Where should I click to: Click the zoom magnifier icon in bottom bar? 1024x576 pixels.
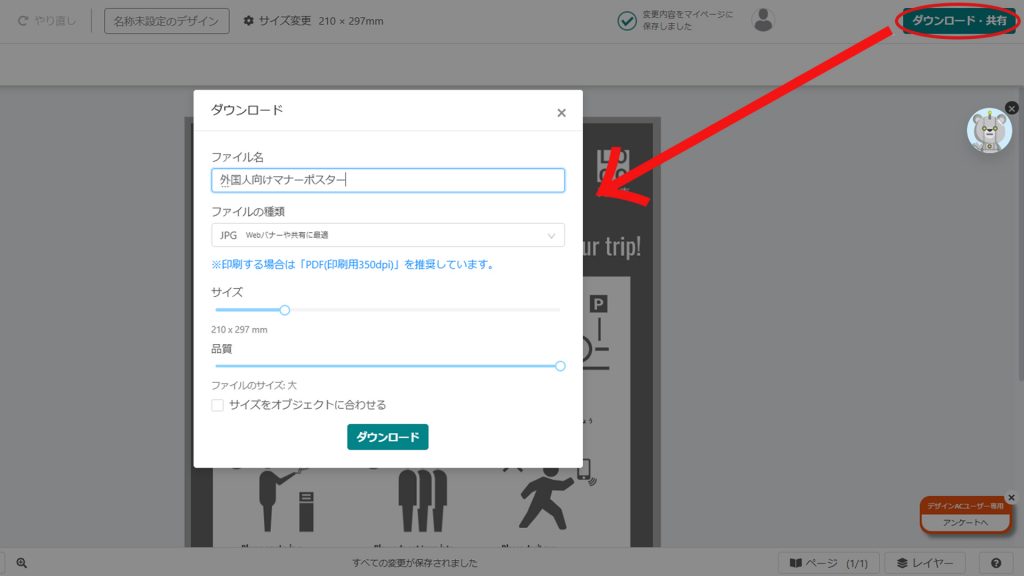click(21, 563)
